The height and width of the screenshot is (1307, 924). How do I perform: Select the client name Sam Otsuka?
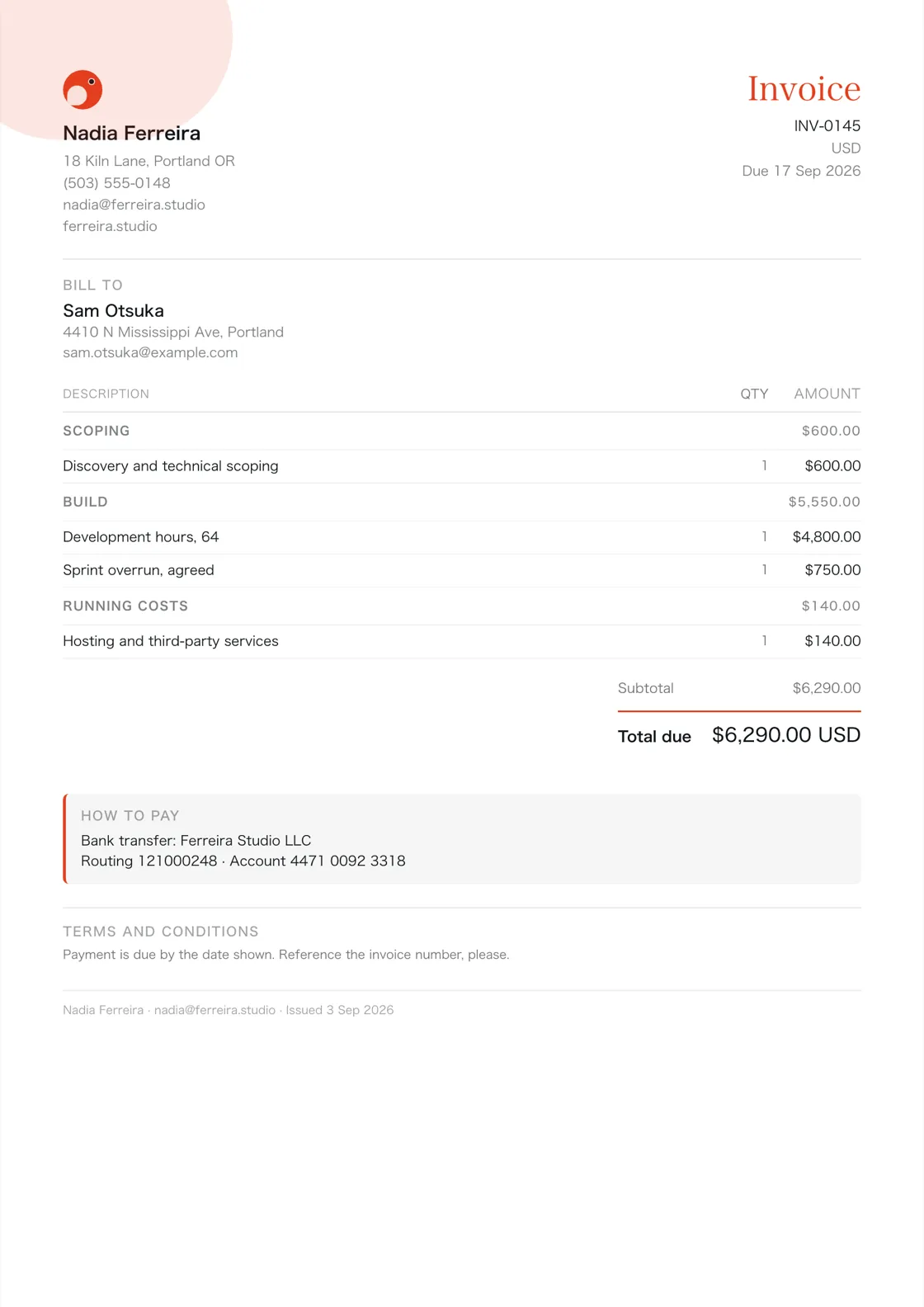pos(113,311)
